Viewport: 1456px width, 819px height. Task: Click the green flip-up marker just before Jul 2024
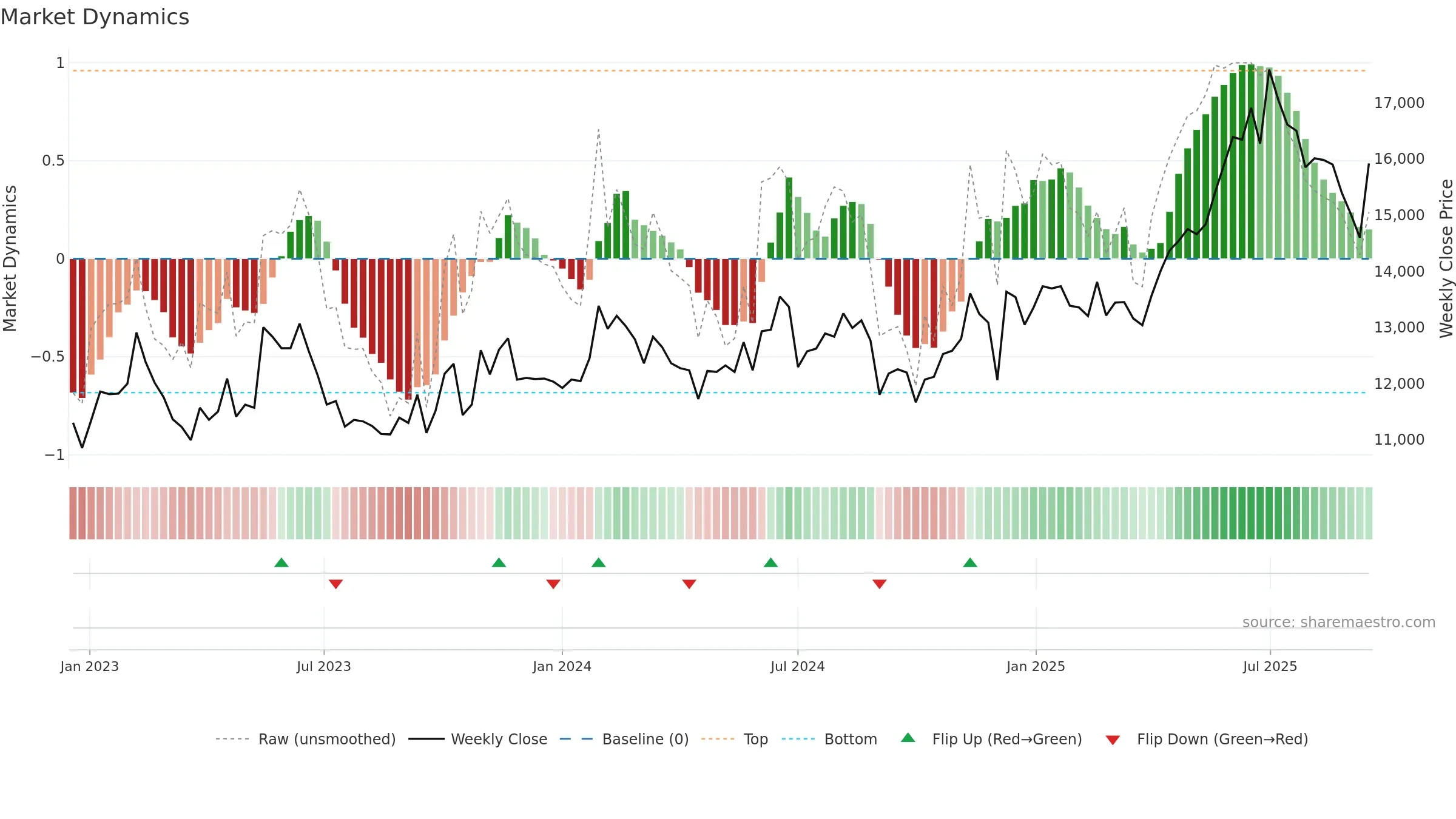tap(771, 562)
